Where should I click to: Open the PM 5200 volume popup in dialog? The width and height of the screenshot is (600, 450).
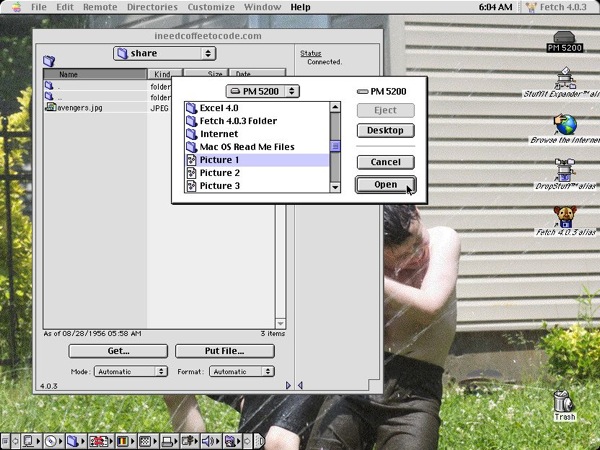click(262, 91)
